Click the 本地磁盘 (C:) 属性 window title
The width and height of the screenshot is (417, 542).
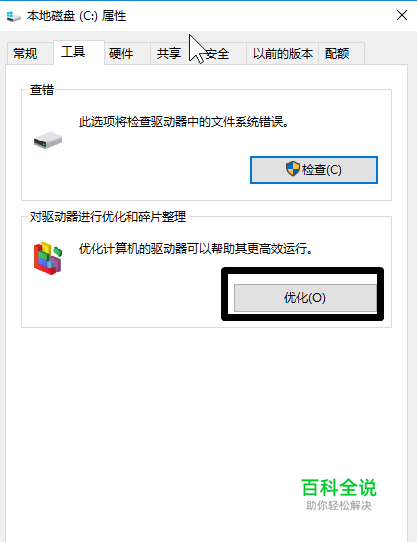pyautogui.click(x=76, y=16)
